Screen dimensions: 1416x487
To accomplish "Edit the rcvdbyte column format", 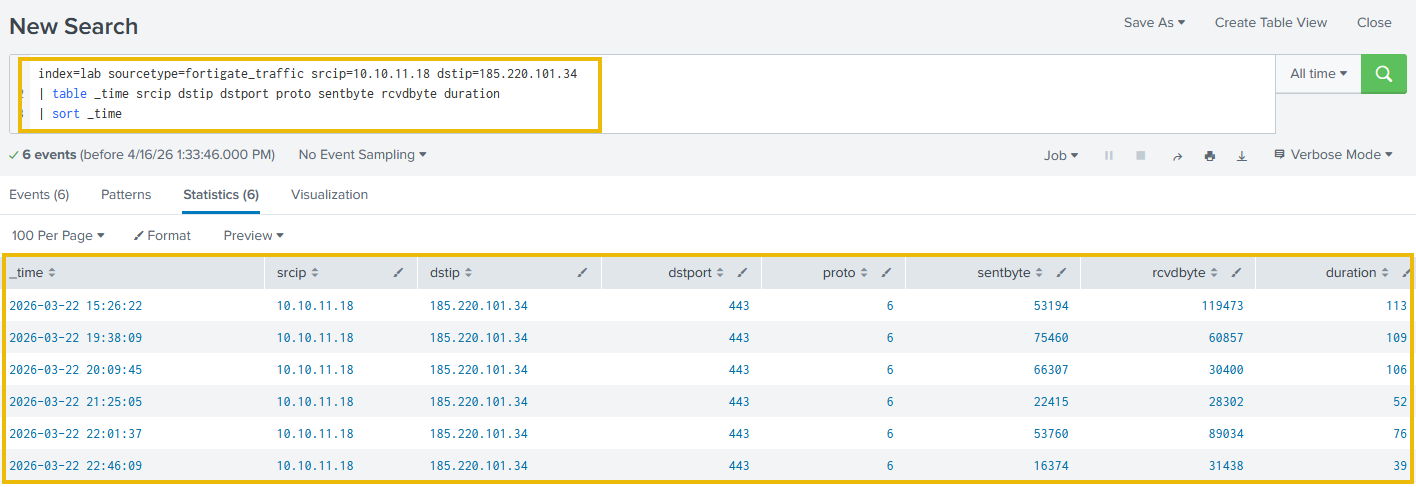I will (x=1236, y=273).
